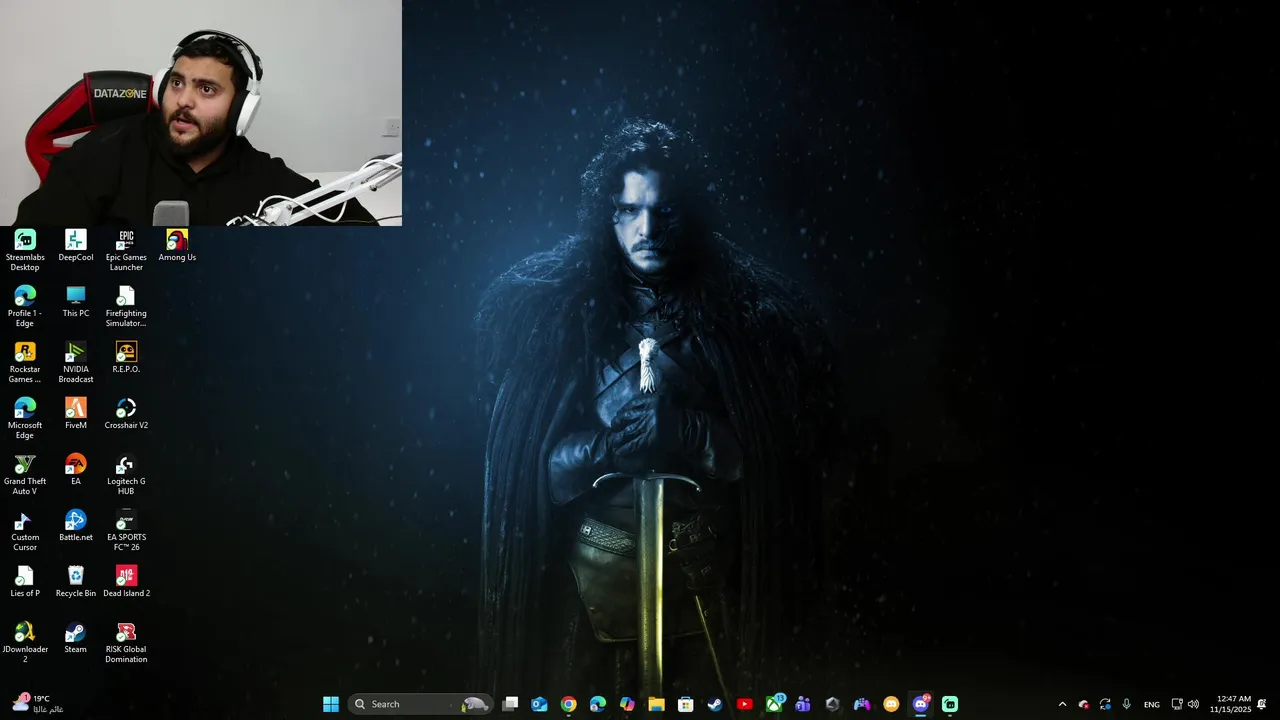Select the JDownloader 2 shortcut

tap(25, 642)
